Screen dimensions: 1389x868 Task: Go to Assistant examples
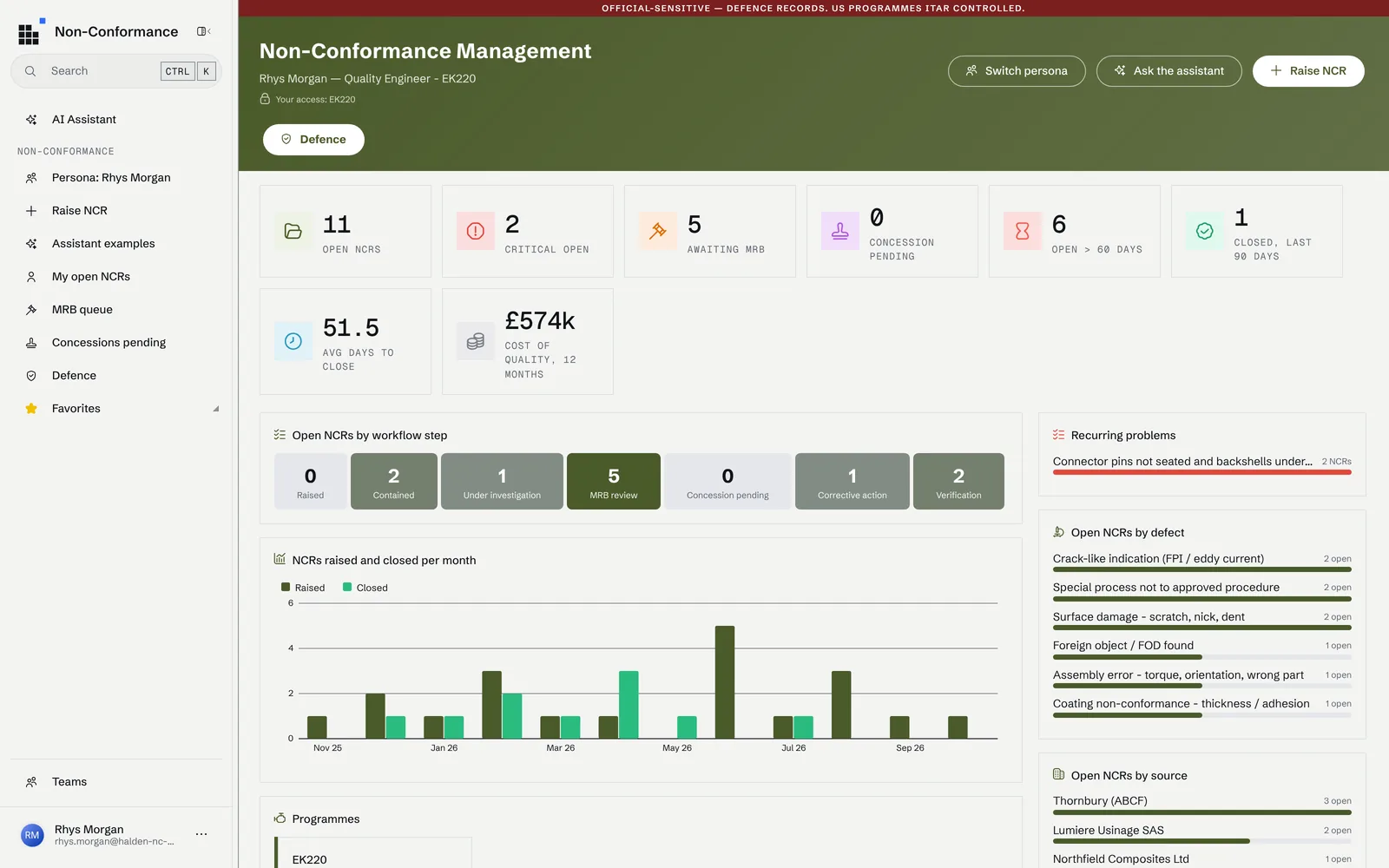tap(118, 244)
